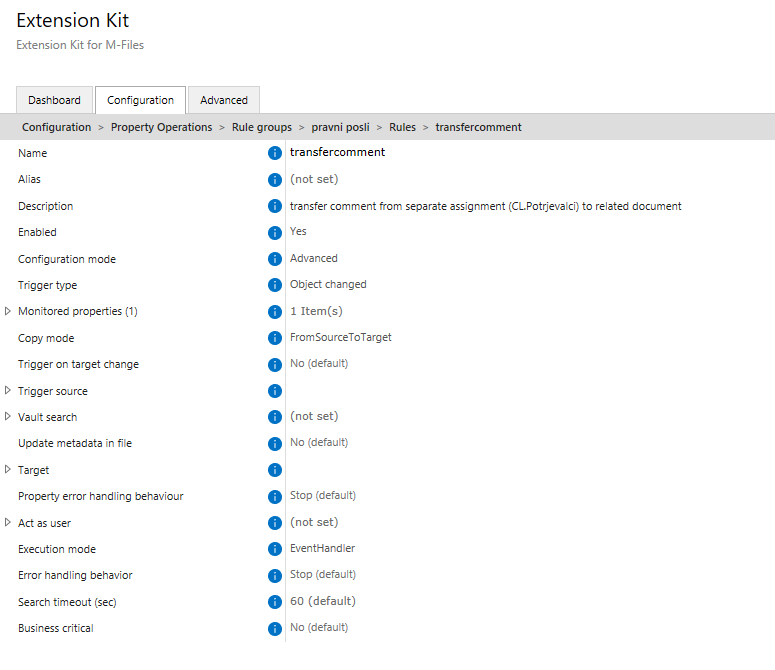Toggle the Enabled value Yes
The width and height of the screenshot is (775, 670).
pyautogui.click(x=298, y=231)
